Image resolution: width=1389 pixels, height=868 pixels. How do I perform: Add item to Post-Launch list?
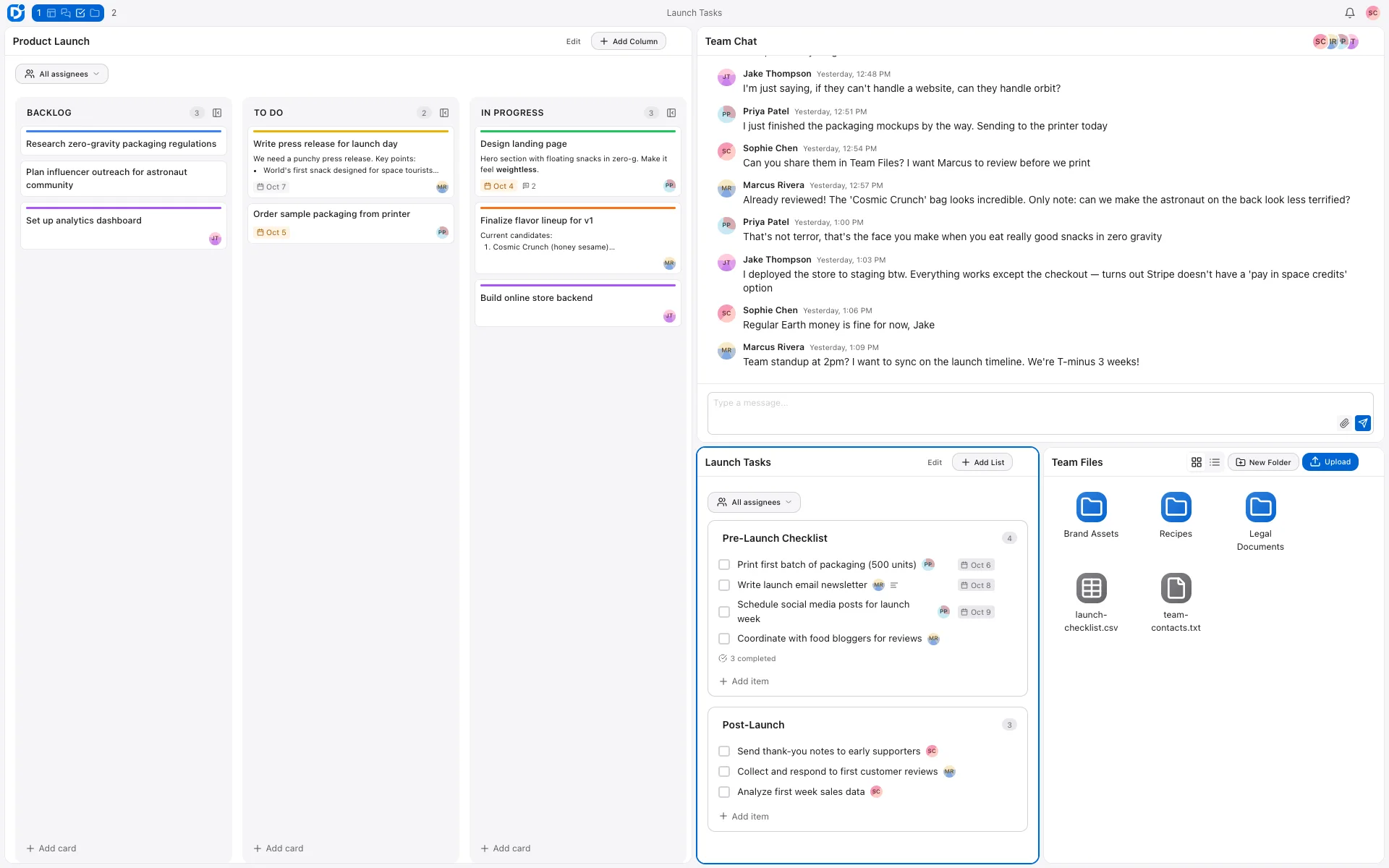tap(744, 817)
